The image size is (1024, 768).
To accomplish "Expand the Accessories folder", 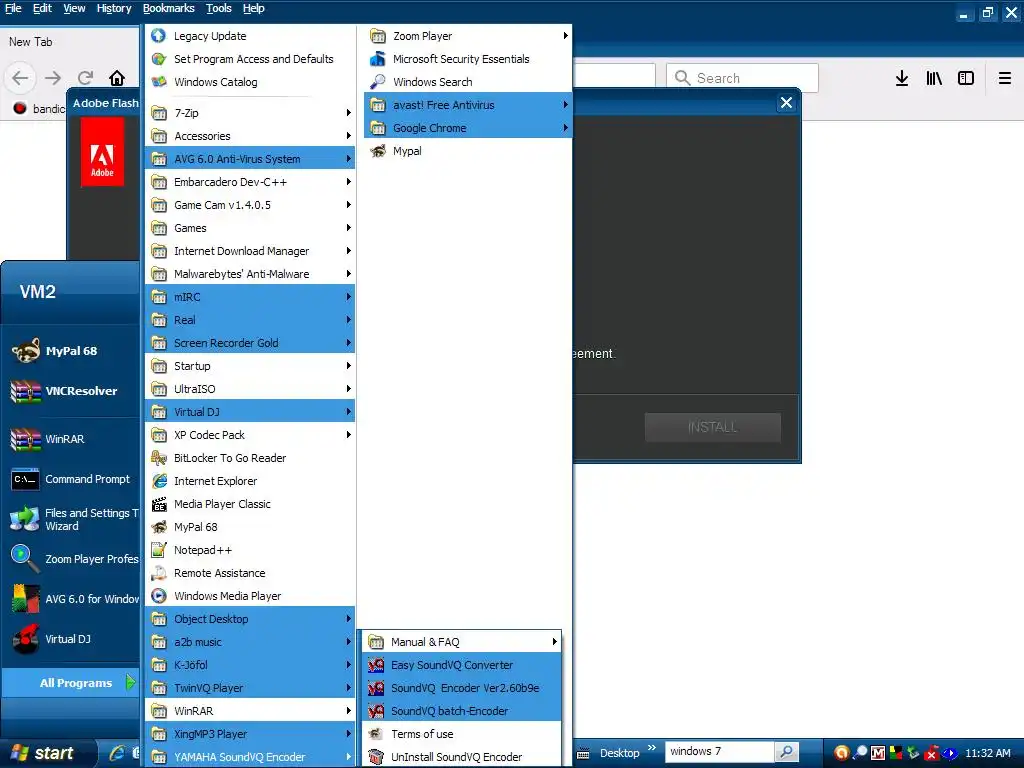I will (x=250, y=136).
